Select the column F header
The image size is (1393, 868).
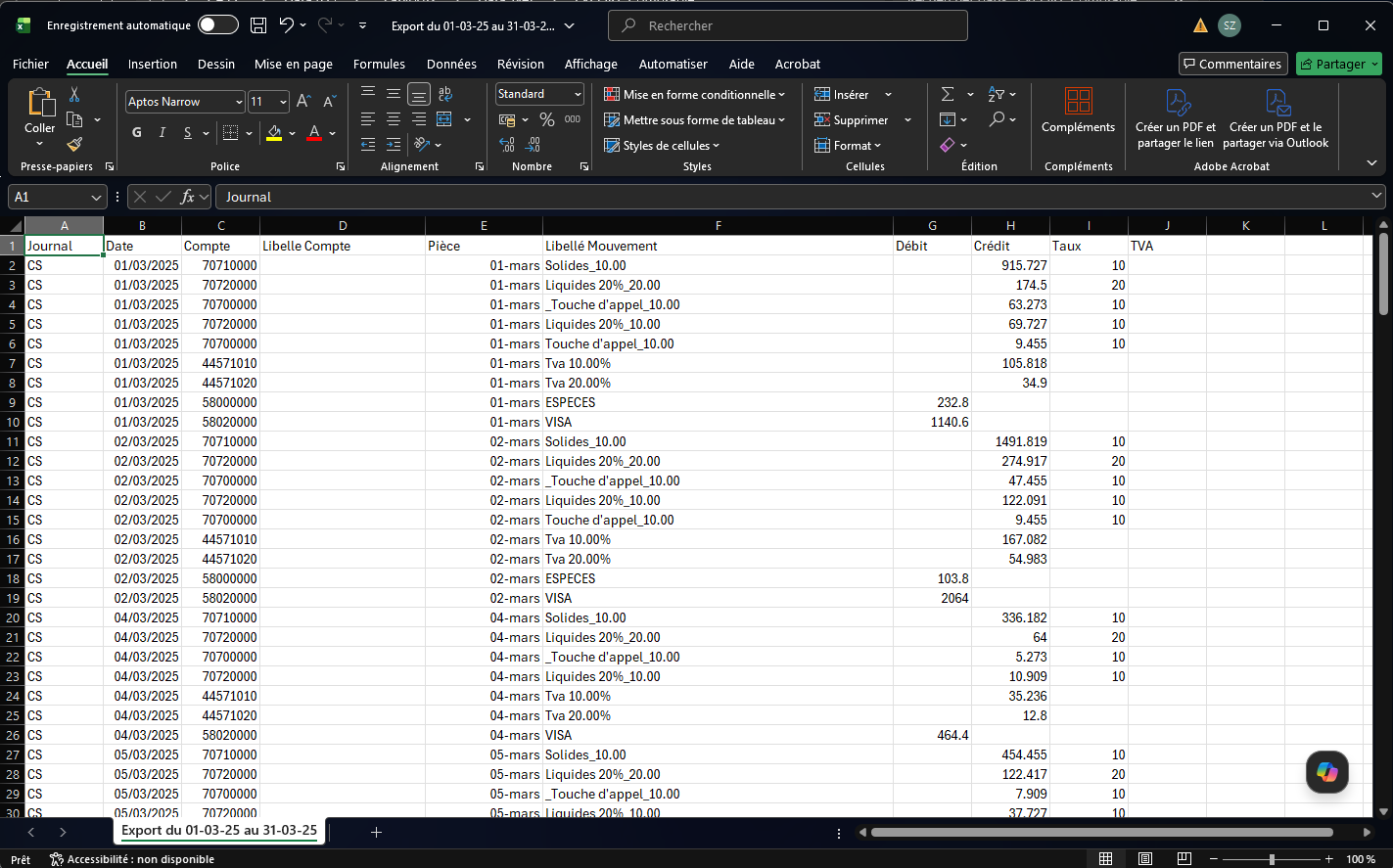(719, 226)
